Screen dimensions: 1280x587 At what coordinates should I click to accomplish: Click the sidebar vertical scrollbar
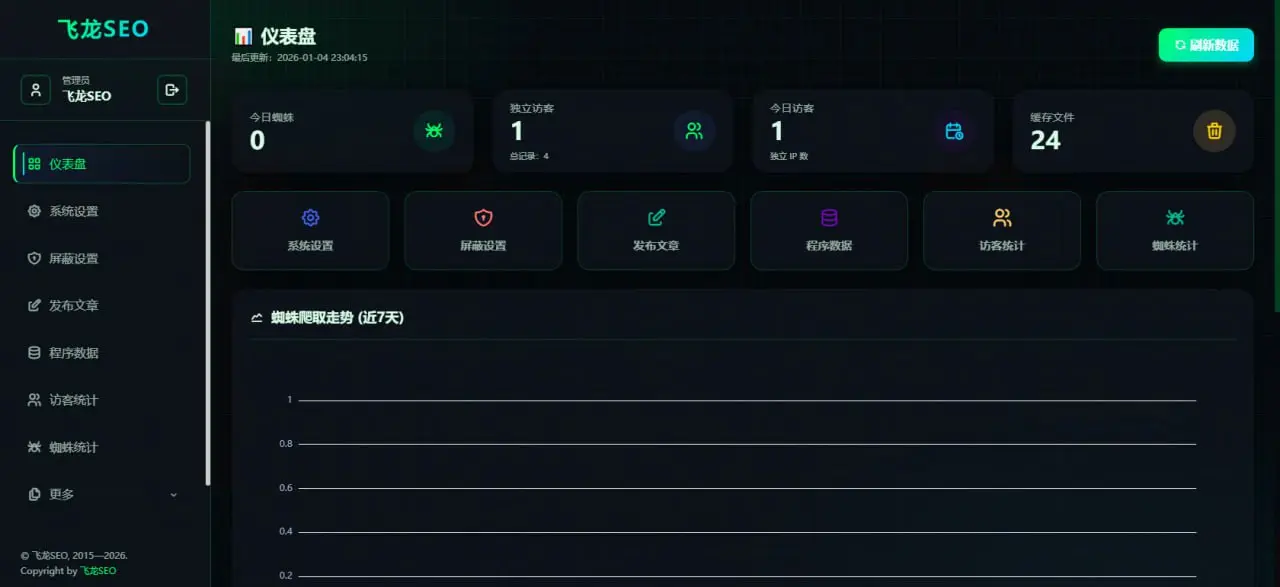tap(208, 303)
